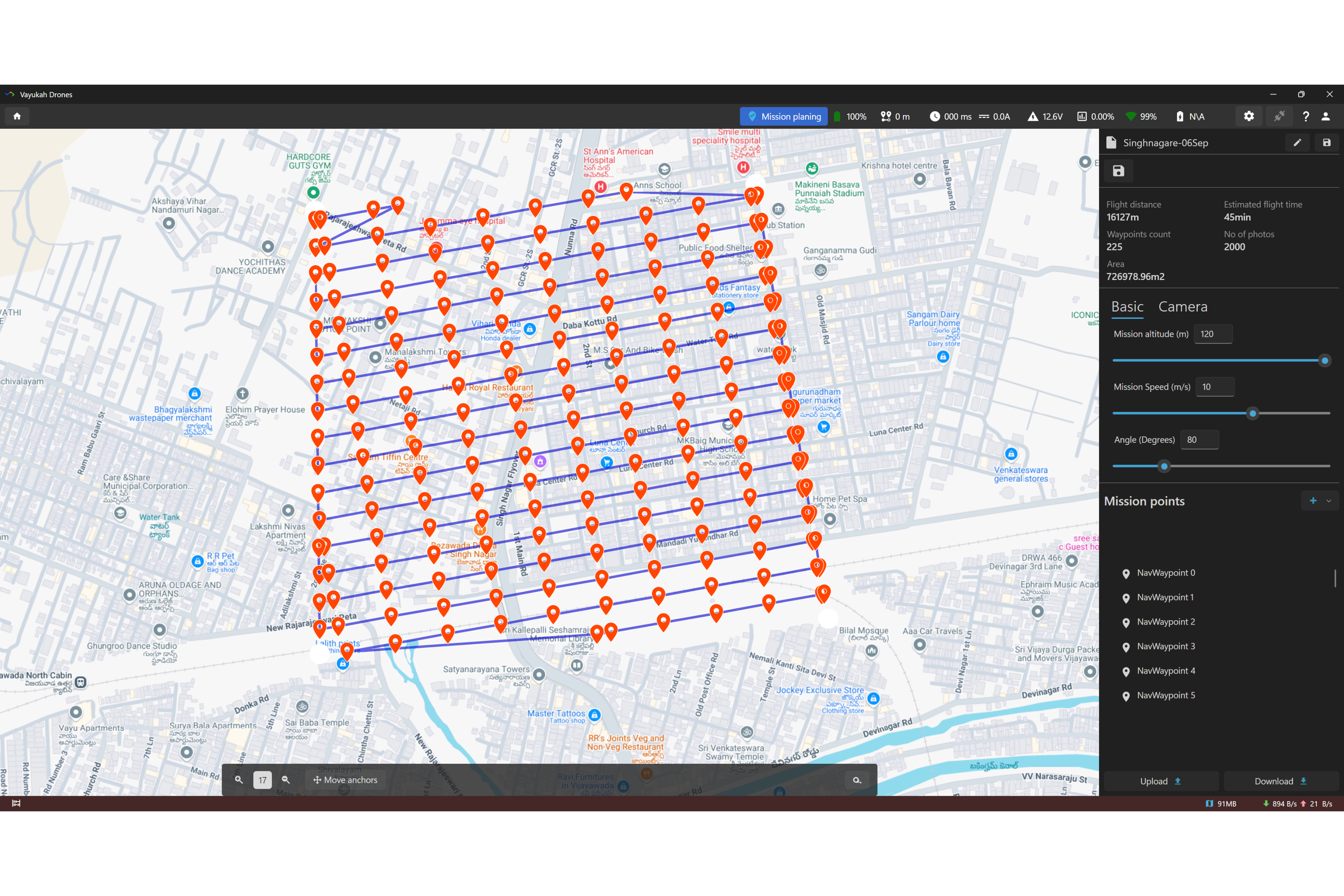Click the 894 B/s download rate entry
1344x896 pixels.
[1280, 803]
